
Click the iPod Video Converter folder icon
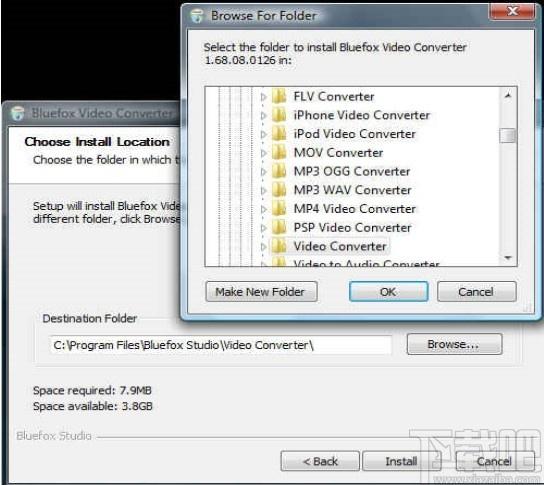(279, 134)
